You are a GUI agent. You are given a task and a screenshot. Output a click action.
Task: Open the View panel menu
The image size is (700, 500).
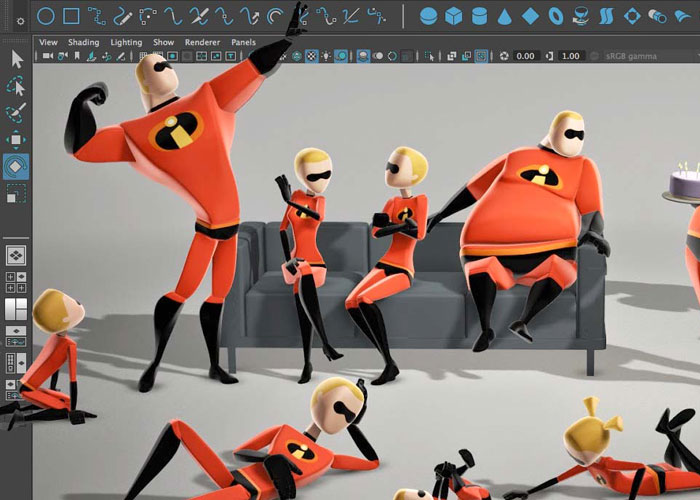point(48,42)
